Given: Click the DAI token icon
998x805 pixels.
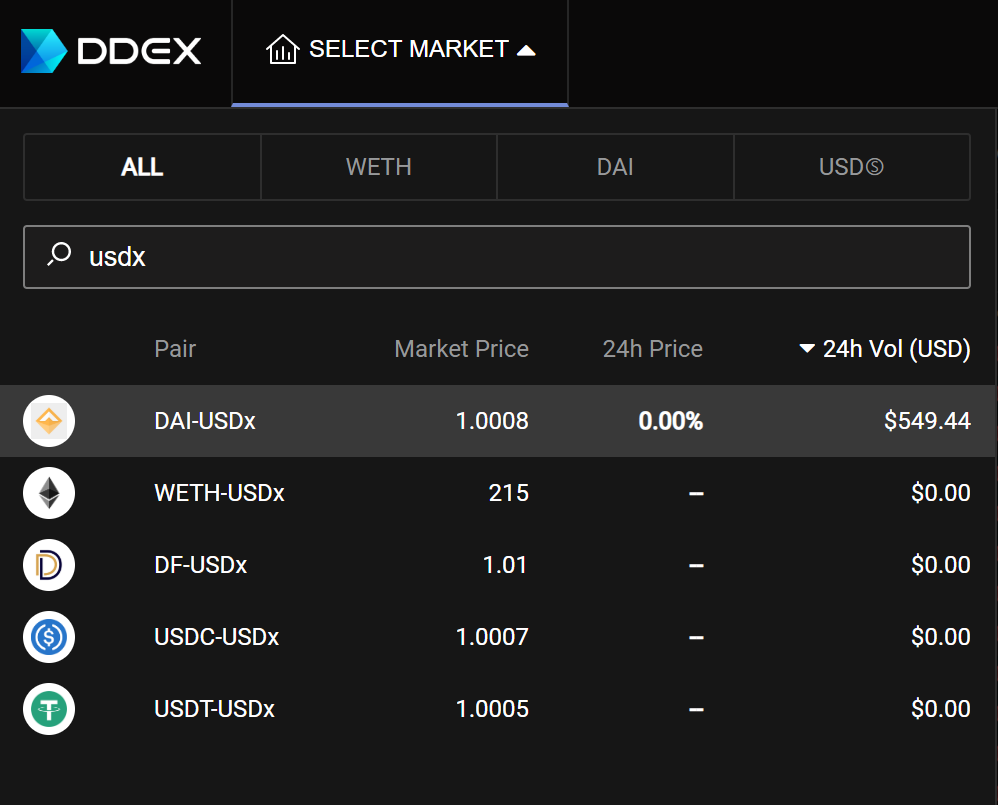Looking at the screenshot, I should (49, 421).
